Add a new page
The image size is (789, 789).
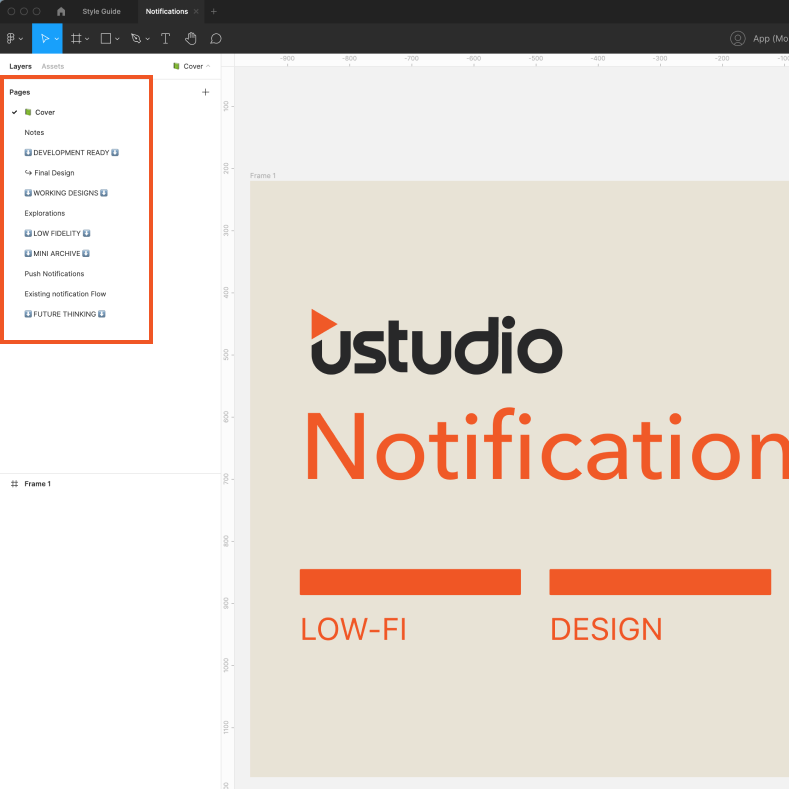point(205,92)
